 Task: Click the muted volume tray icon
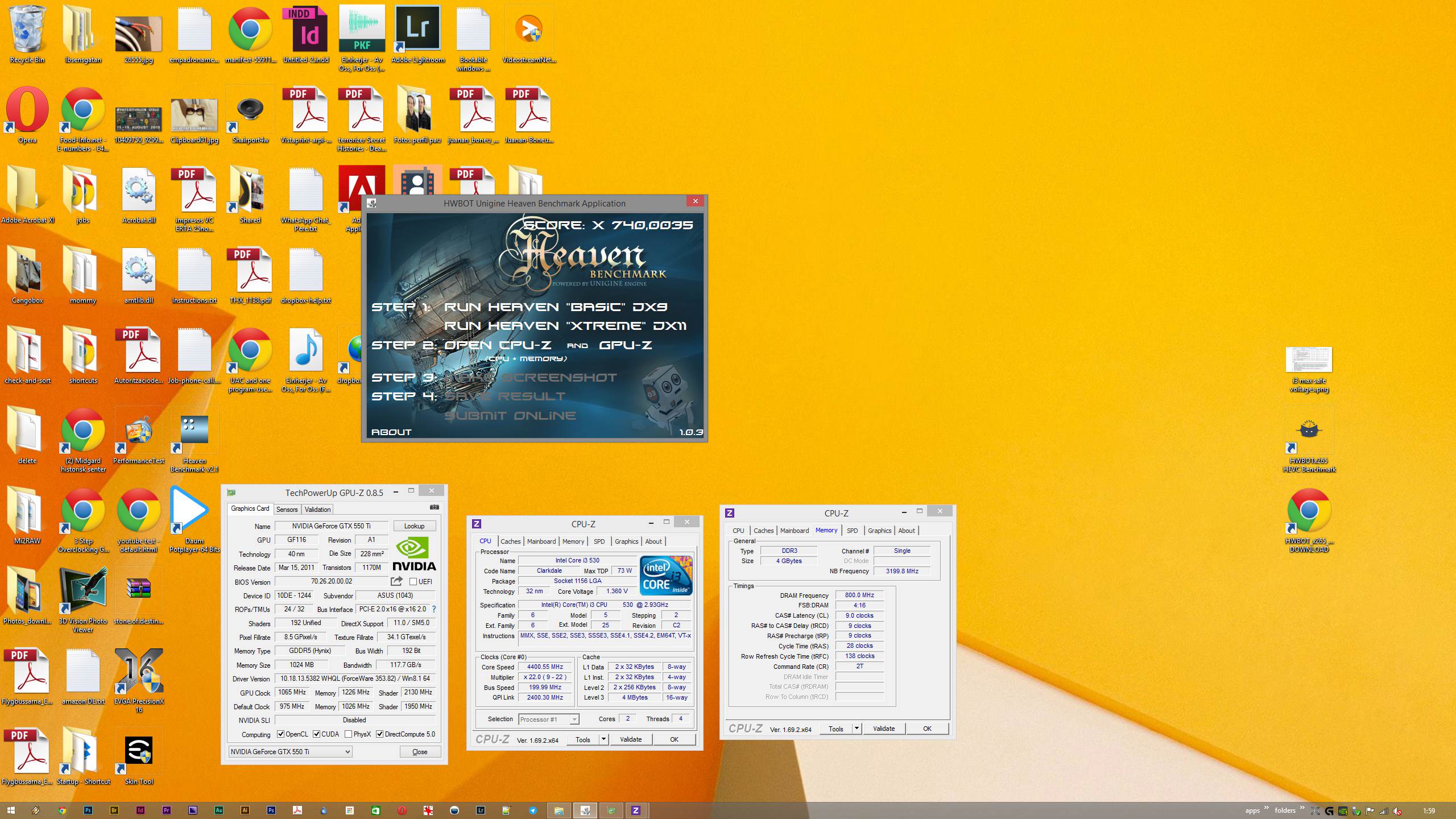[1397, 811]
